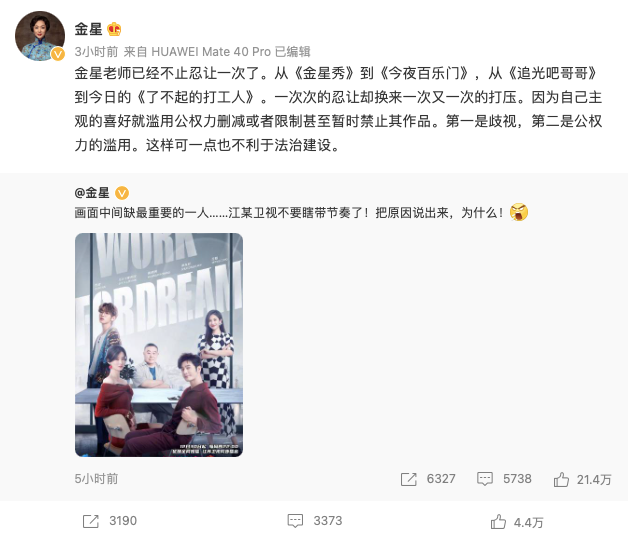Image resolution: width=628 pixels, height=536 pixels.
Task: Open the 金星 username at top
Action: click(89, 29)
